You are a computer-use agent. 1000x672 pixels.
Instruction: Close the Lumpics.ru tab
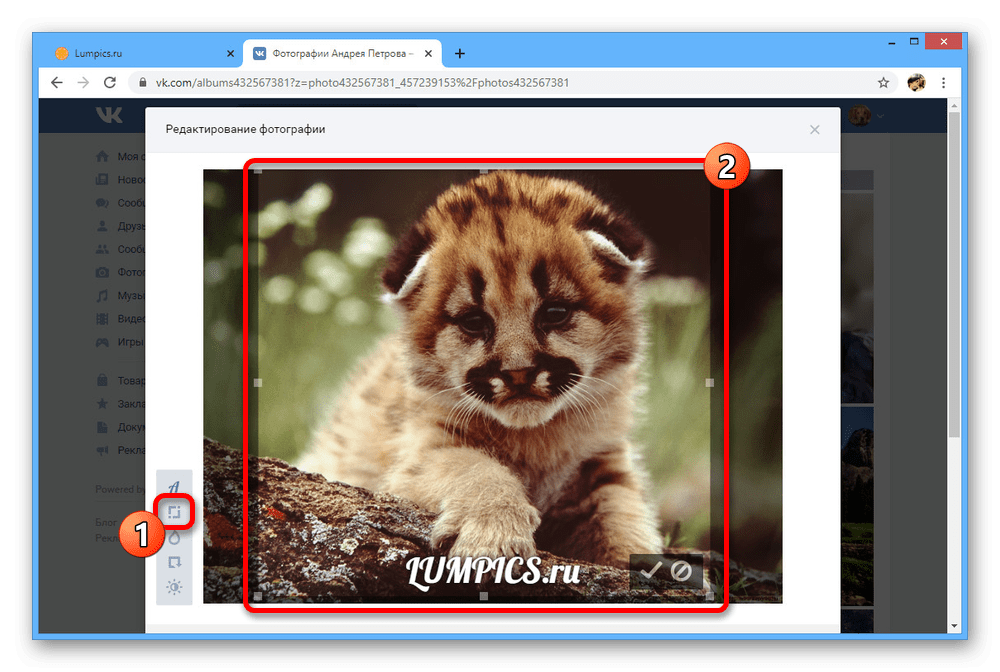point(230,54)
